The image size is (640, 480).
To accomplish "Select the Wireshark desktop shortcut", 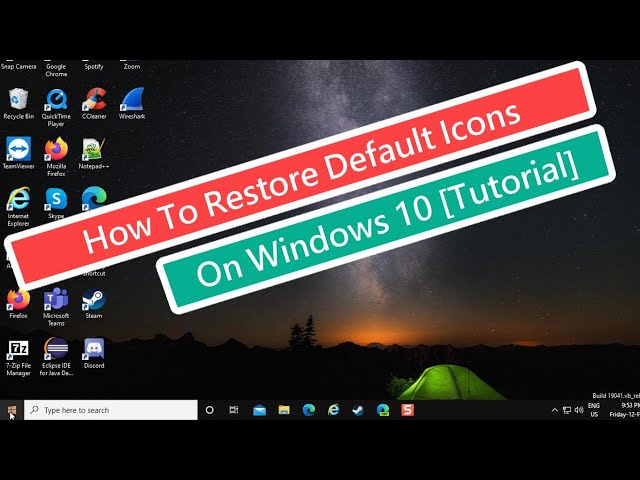I will click(x=132, y=104).
